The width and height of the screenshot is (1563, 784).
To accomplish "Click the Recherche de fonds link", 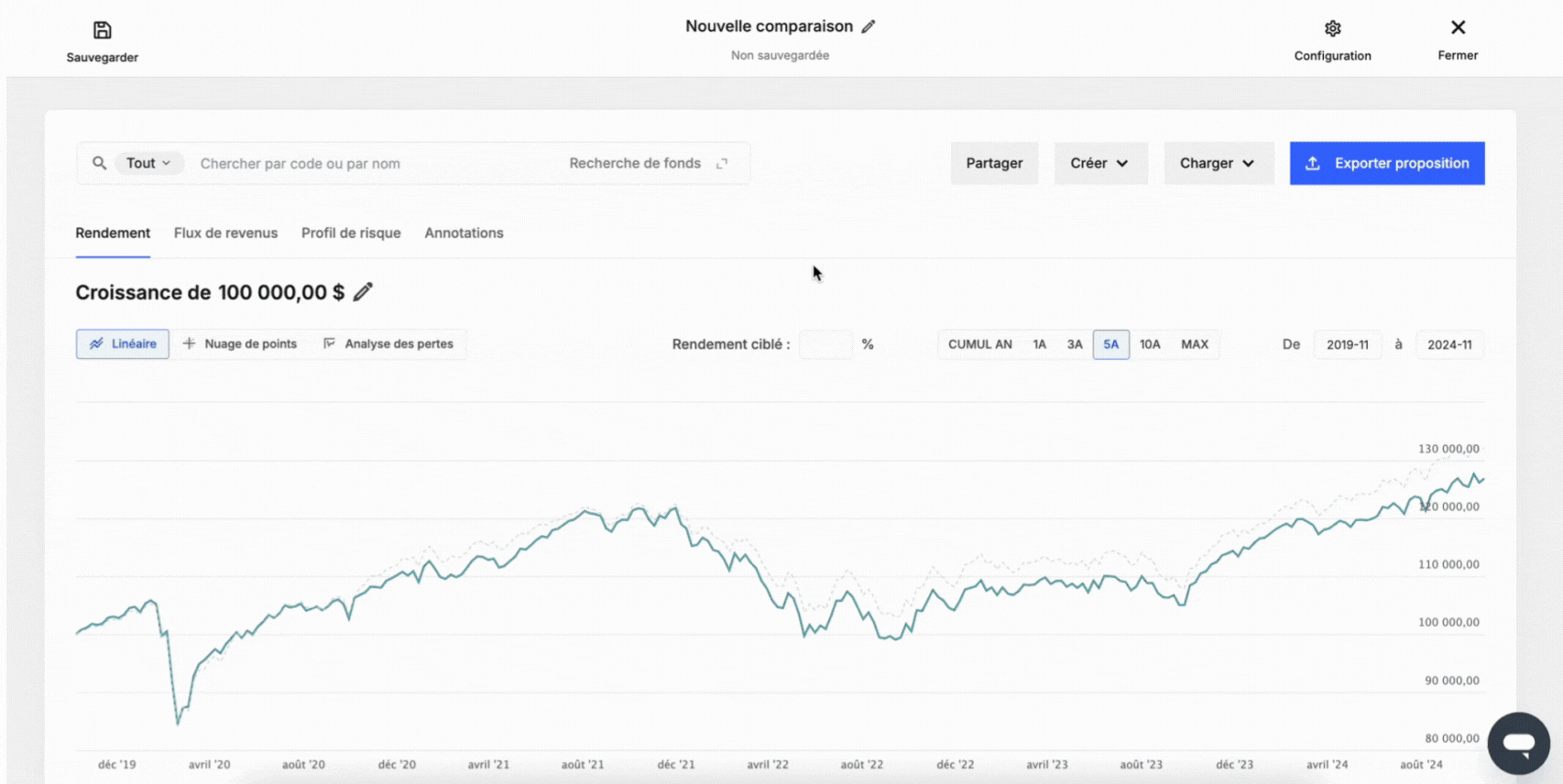I will (x=635, y=163).
